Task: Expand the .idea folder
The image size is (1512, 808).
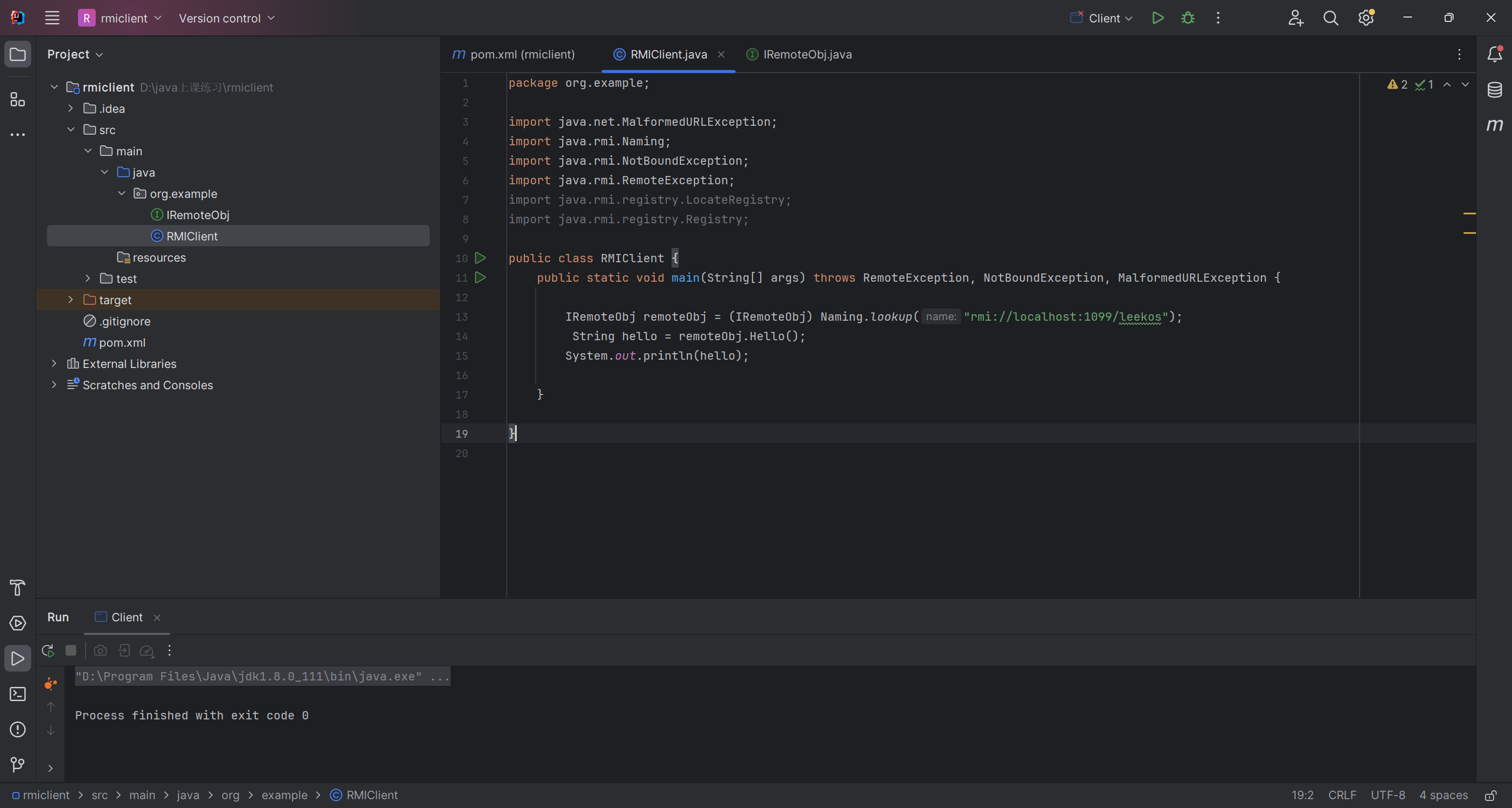Action: pyautogui.click(x=71, y=109)
